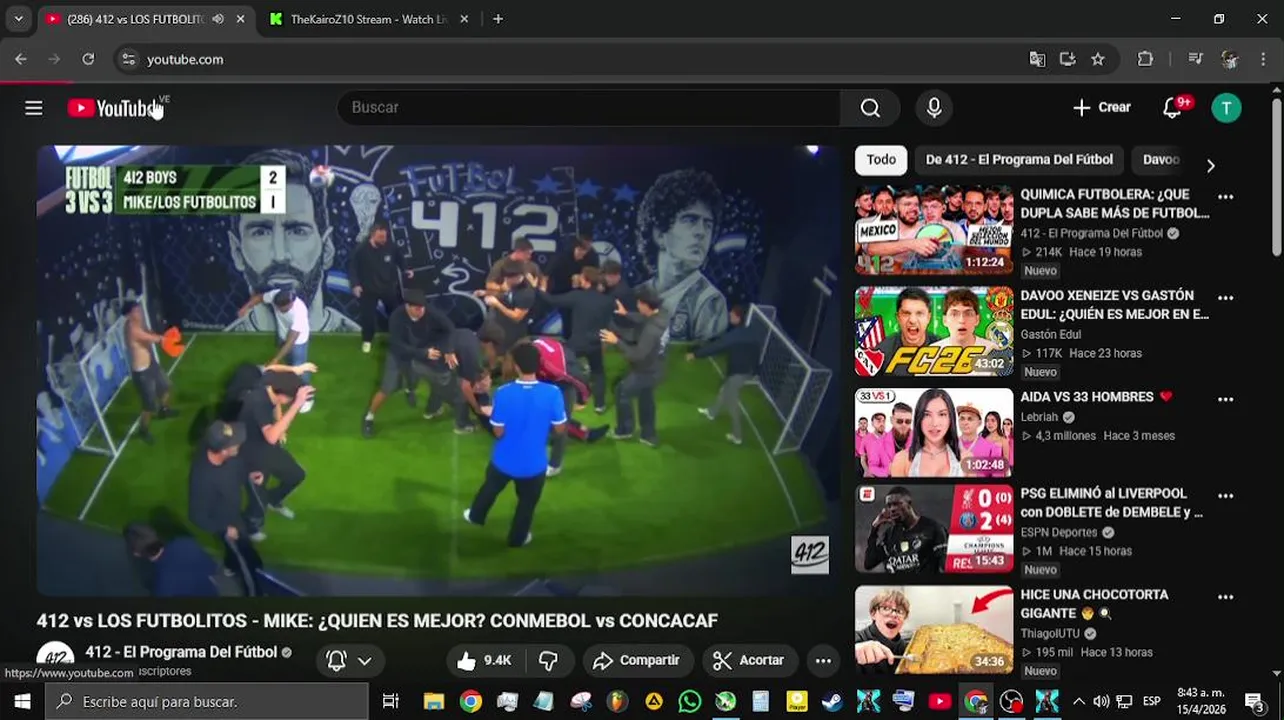
Task: Open the Lebriah channel name
Action: point(1041,417)
